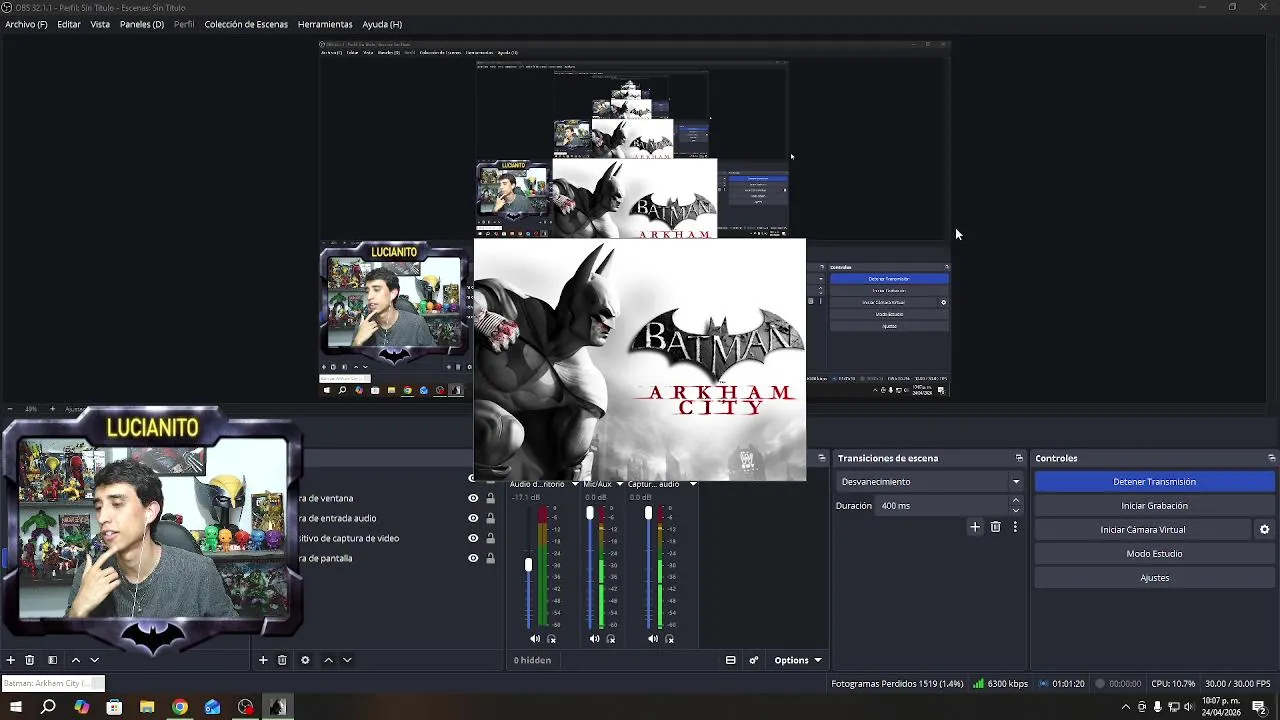The height and width of the screenshot is (720, 1280).
Task: Open Windows notification center icon
Action: click(1259, 707)
